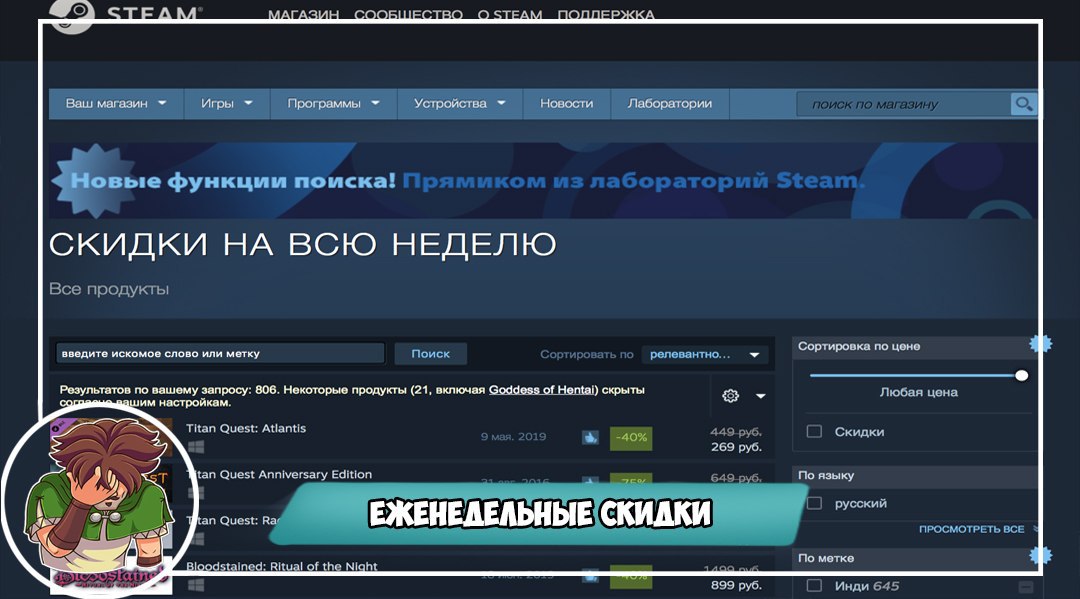The height and width of the screenshot is (599, 1080).
Task: Open the Программы dropdown menu
Action: 333,103
